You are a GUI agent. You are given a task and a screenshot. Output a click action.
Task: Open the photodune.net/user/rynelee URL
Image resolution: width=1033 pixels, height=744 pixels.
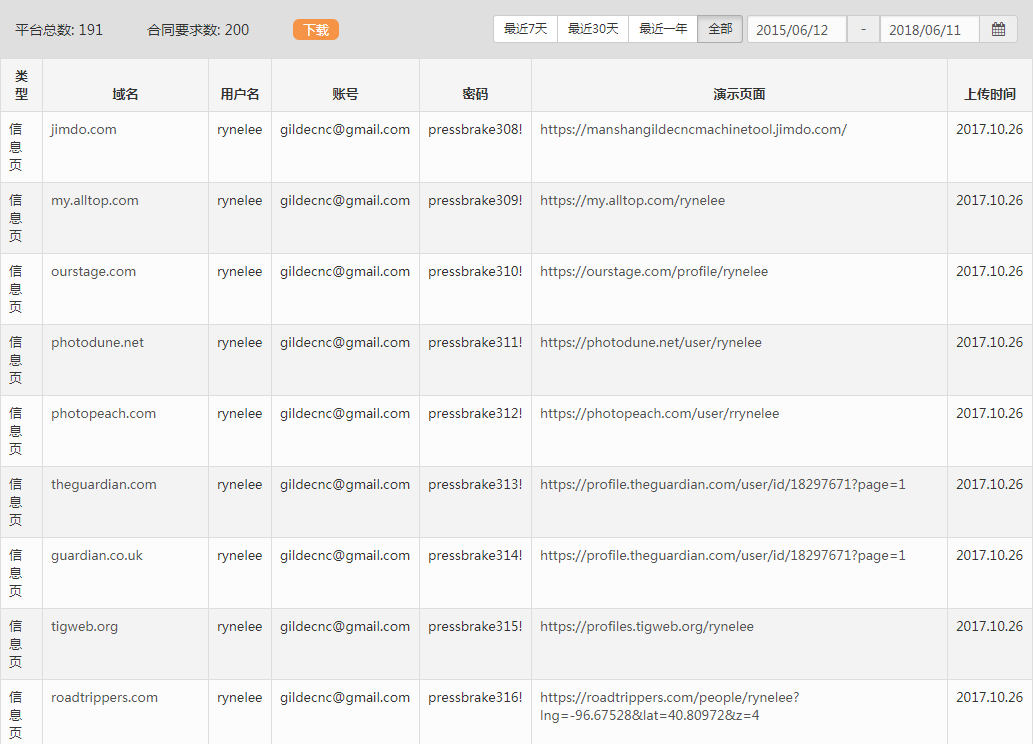pyautogui.click(x=651, y=343)
